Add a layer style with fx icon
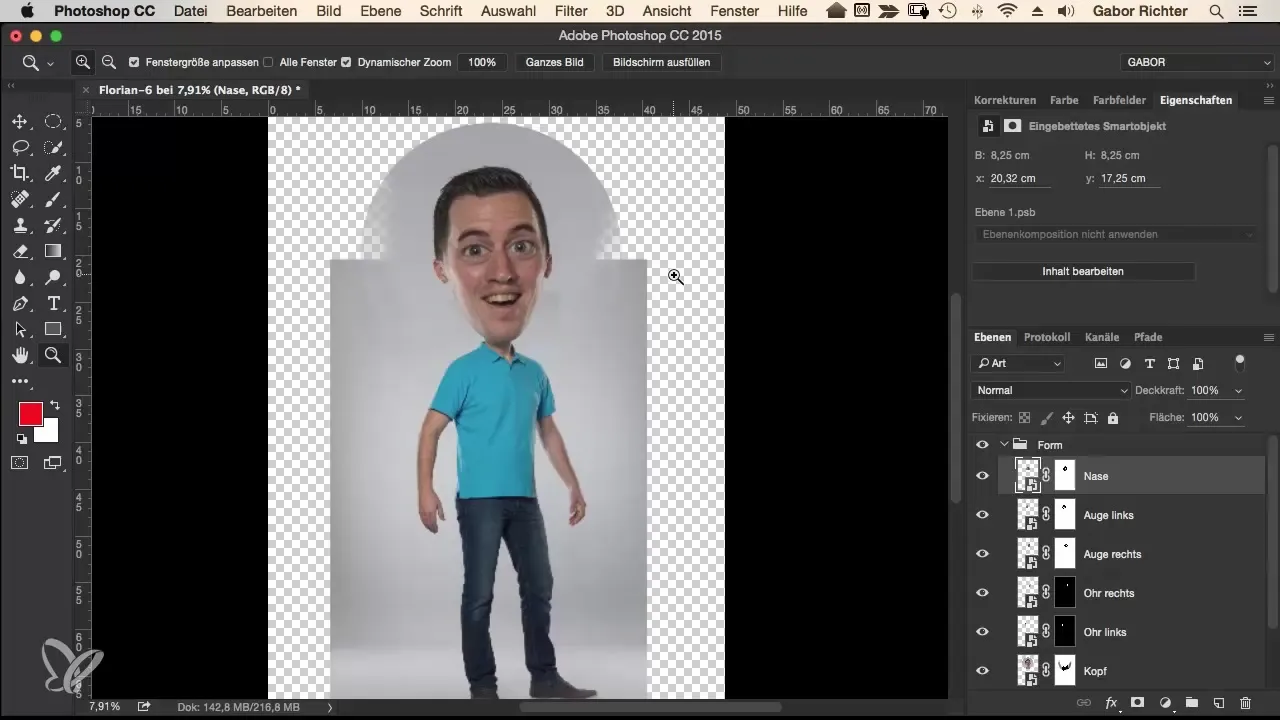 (x=1110, y=704)
